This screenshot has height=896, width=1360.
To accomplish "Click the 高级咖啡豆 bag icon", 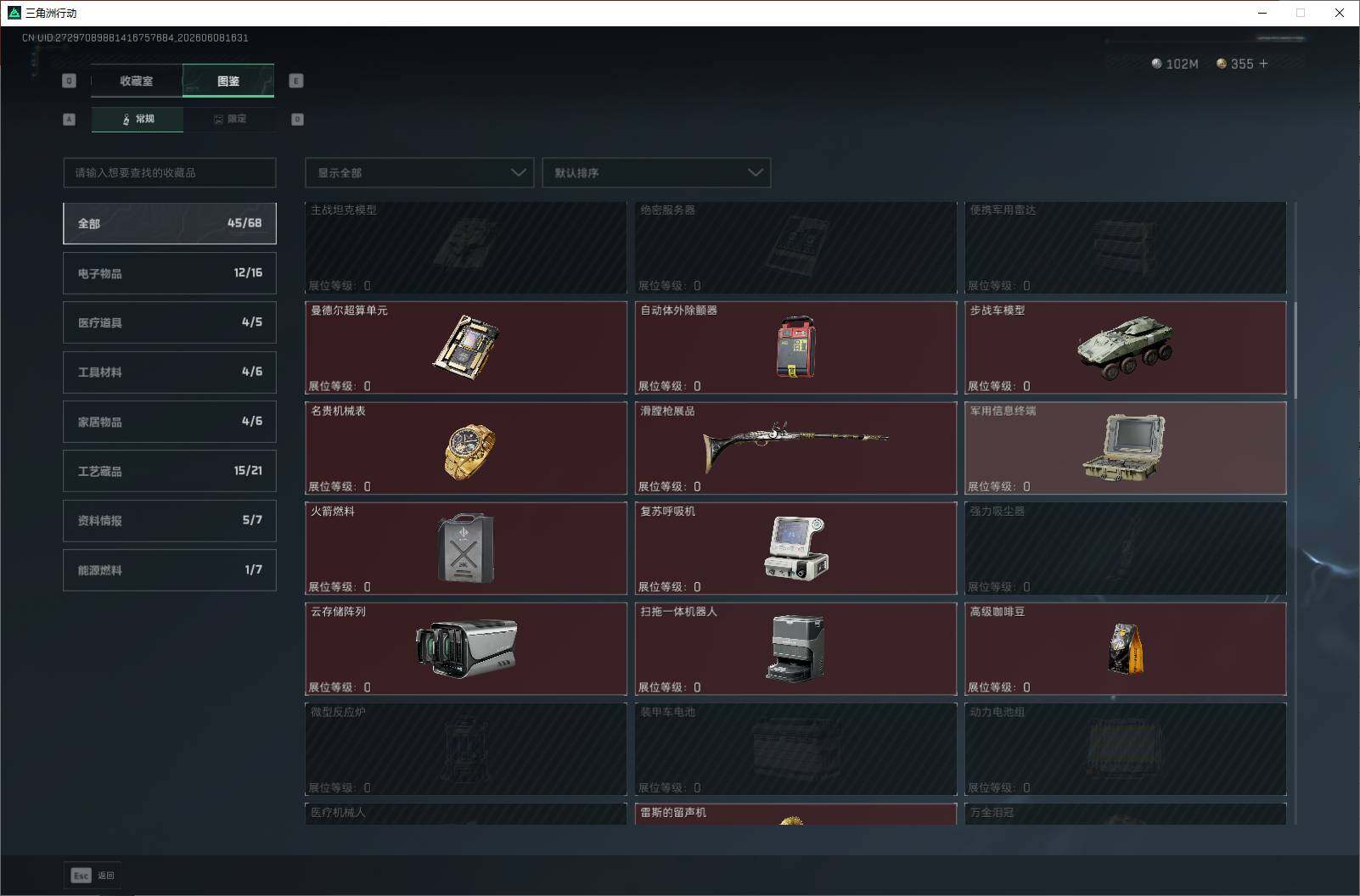I will click(x=1126, y=649).
